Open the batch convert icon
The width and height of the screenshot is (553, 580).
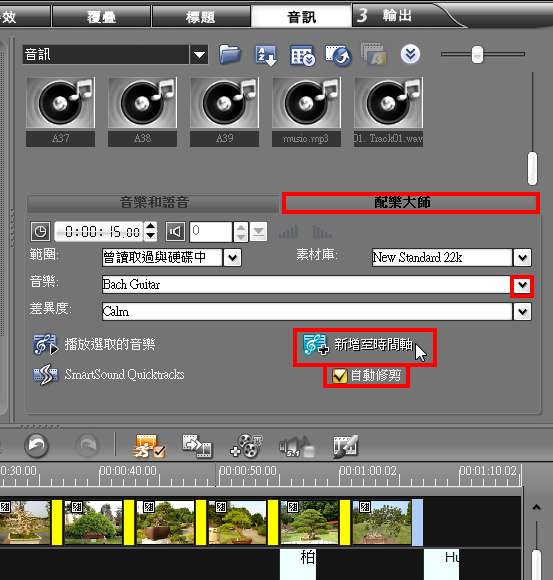point(197,446)
